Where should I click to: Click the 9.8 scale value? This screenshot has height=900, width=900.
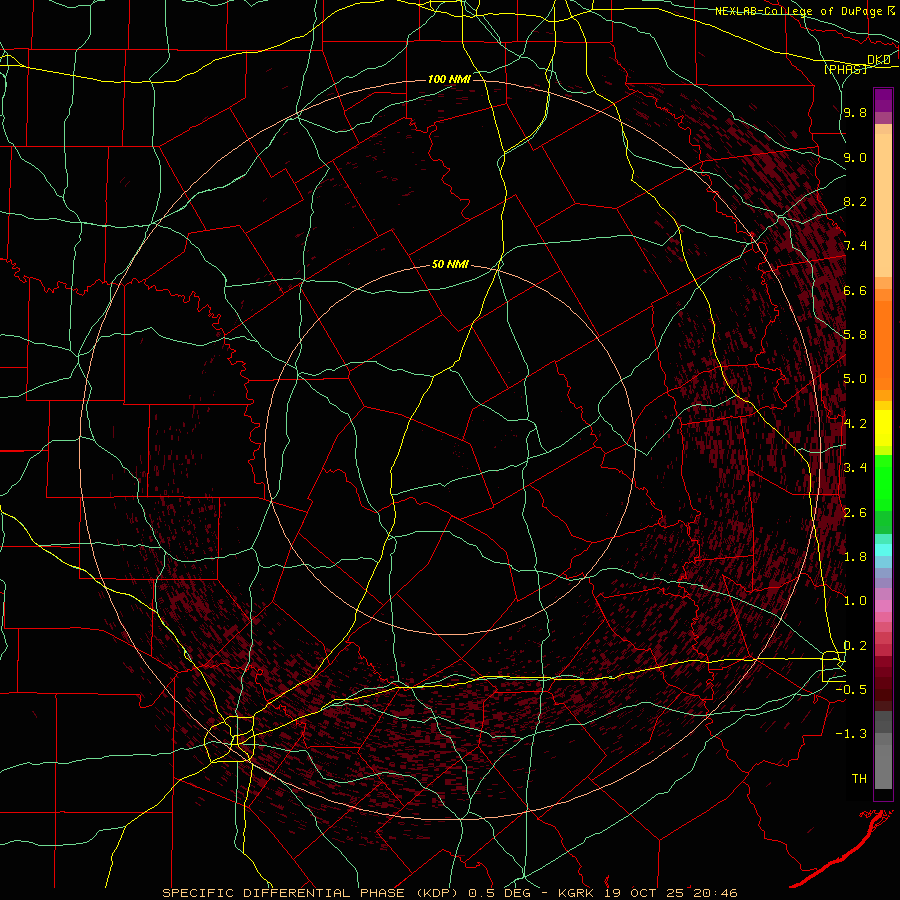[x=855, y=112]
